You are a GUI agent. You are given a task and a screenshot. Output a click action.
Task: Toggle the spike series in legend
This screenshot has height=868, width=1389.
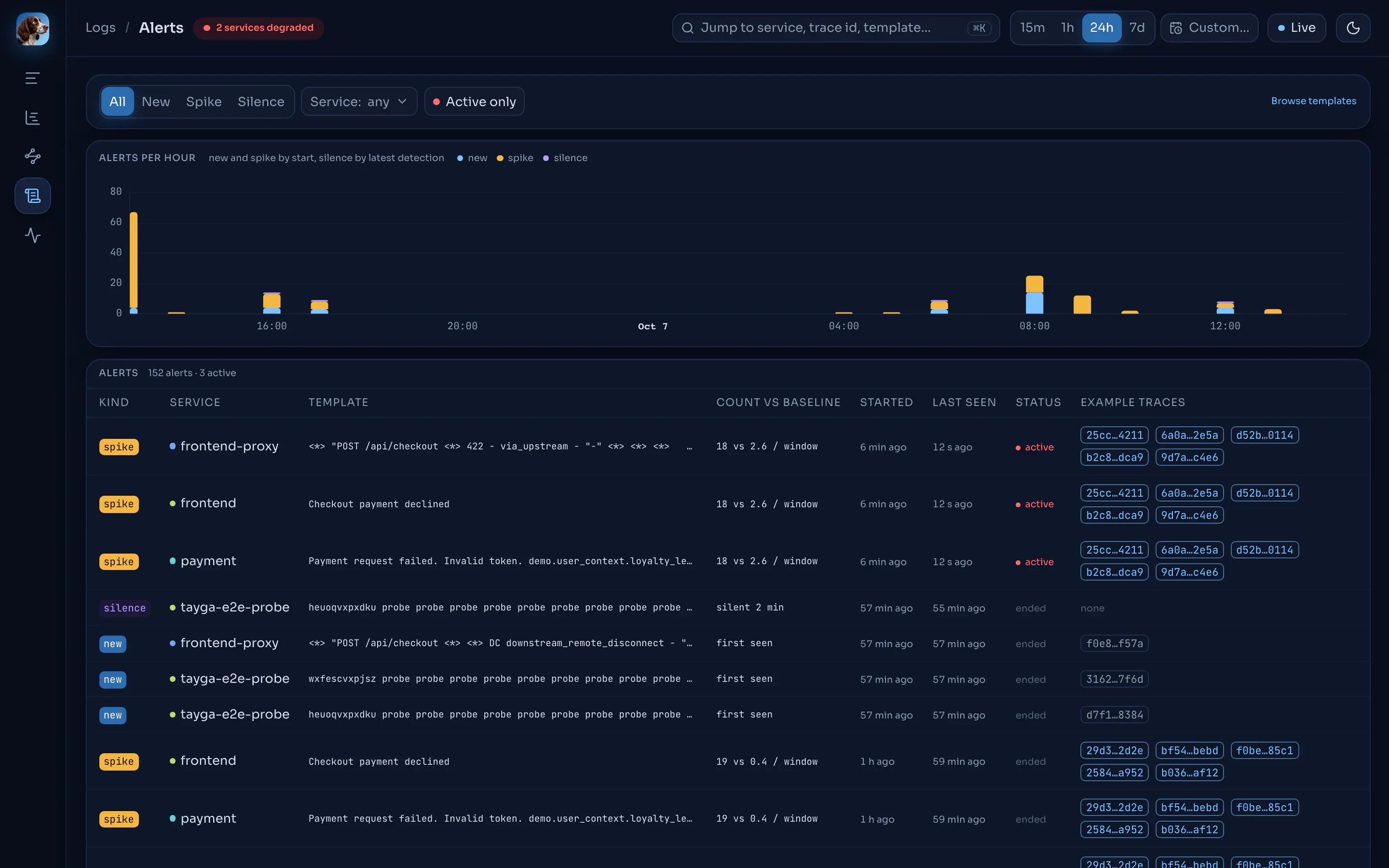pos(515,158)
